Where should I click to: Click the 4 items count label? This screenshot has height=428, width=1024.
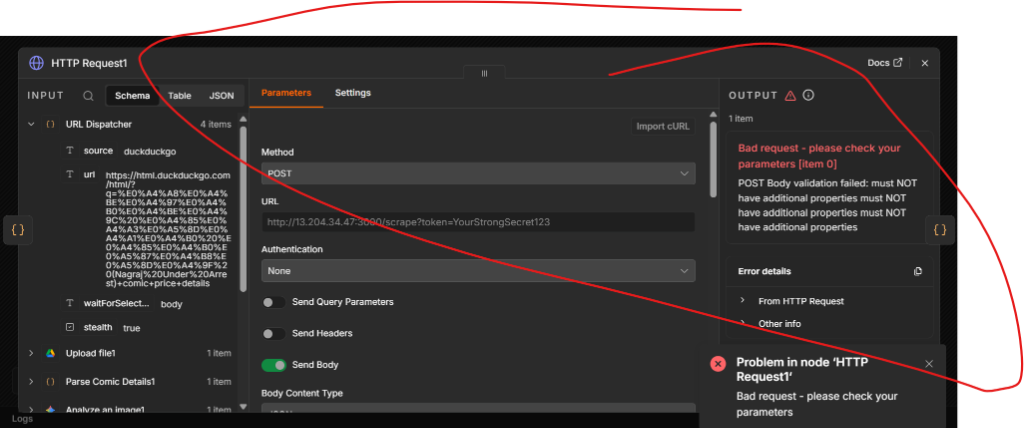(x=216, y=124)
